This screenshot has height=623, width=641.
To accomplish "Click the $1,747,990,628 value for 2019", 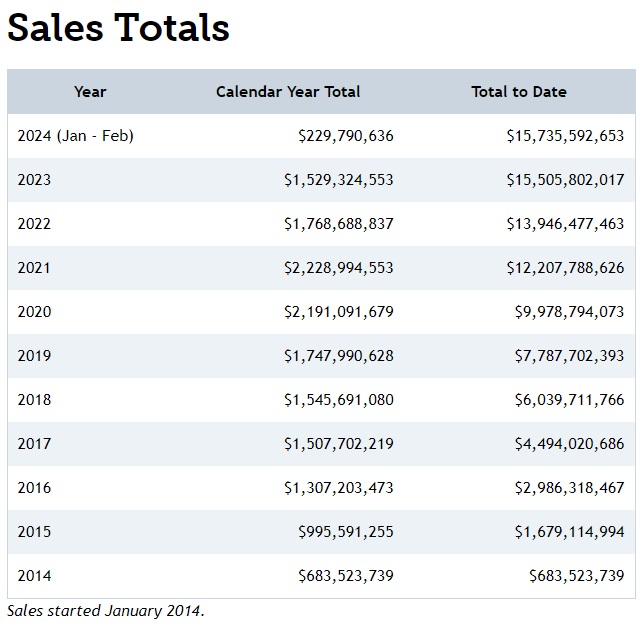I will (339, 356).
